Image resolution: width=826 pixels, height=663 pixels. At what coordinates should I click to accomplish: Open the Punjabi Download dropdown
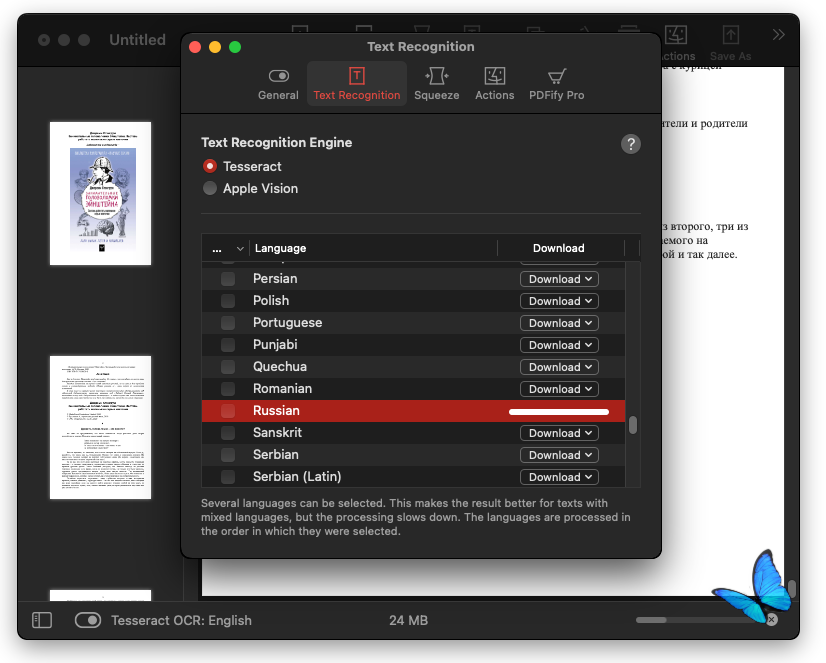coord(559,345)
